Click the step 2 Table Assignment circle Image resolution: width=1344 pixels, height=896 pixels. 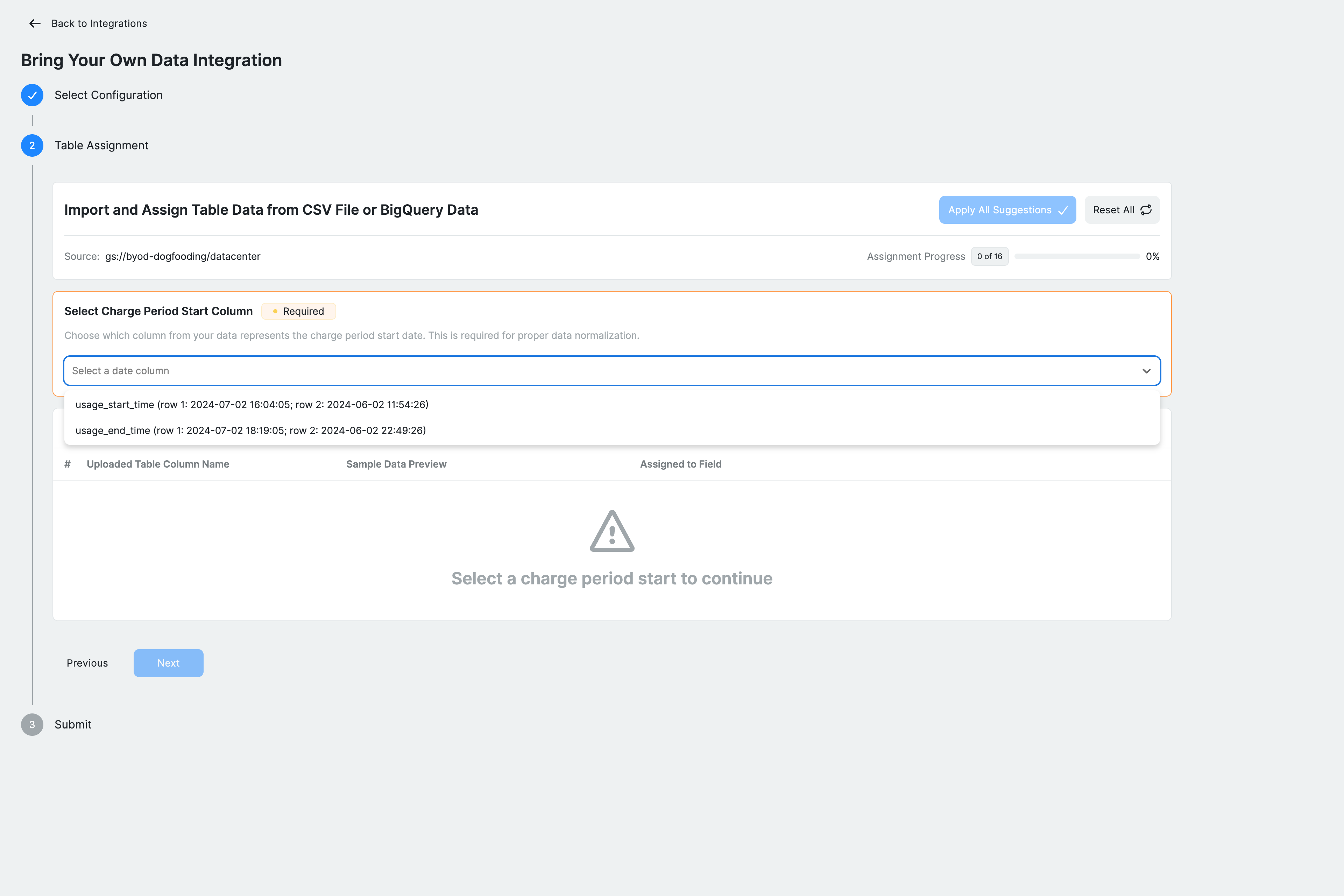pyautogui.click(x=32, y=146)
